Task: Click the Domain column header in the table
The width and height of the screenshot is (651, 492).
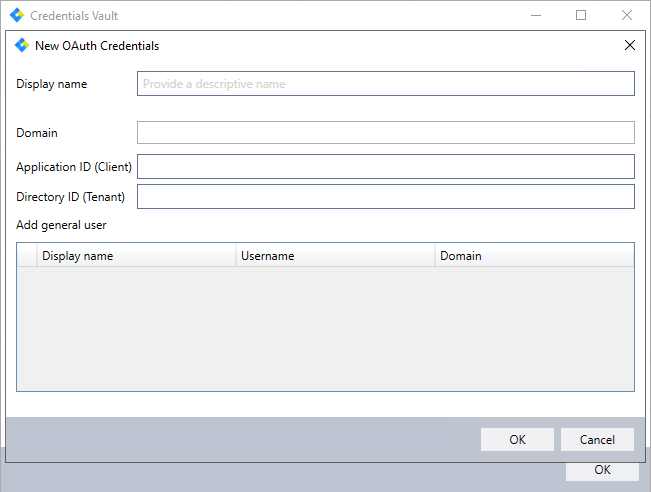Action: pyautogui.click(x=534, y=256)
